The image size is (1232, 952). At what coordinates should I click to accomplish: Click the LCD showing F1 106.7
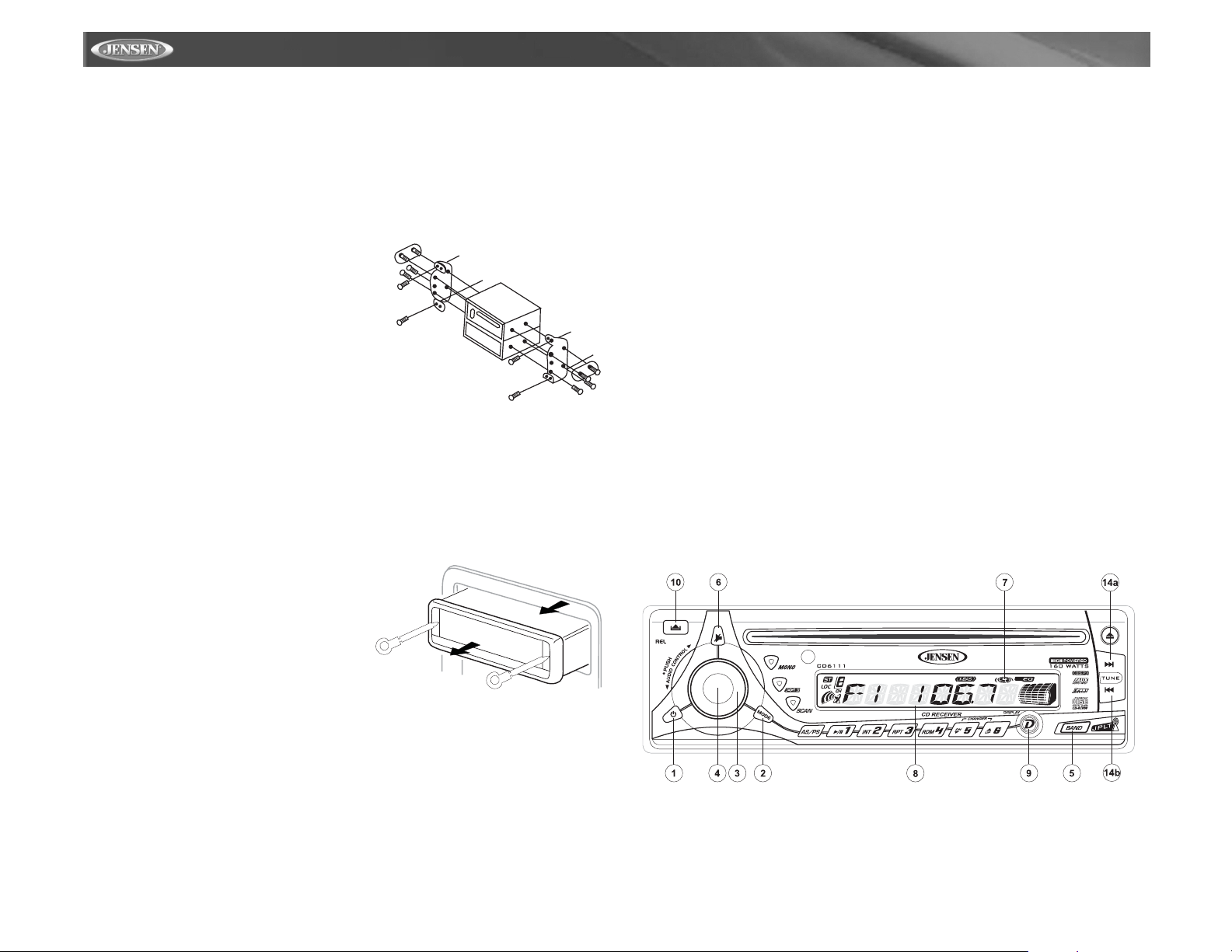click(938, 691)
